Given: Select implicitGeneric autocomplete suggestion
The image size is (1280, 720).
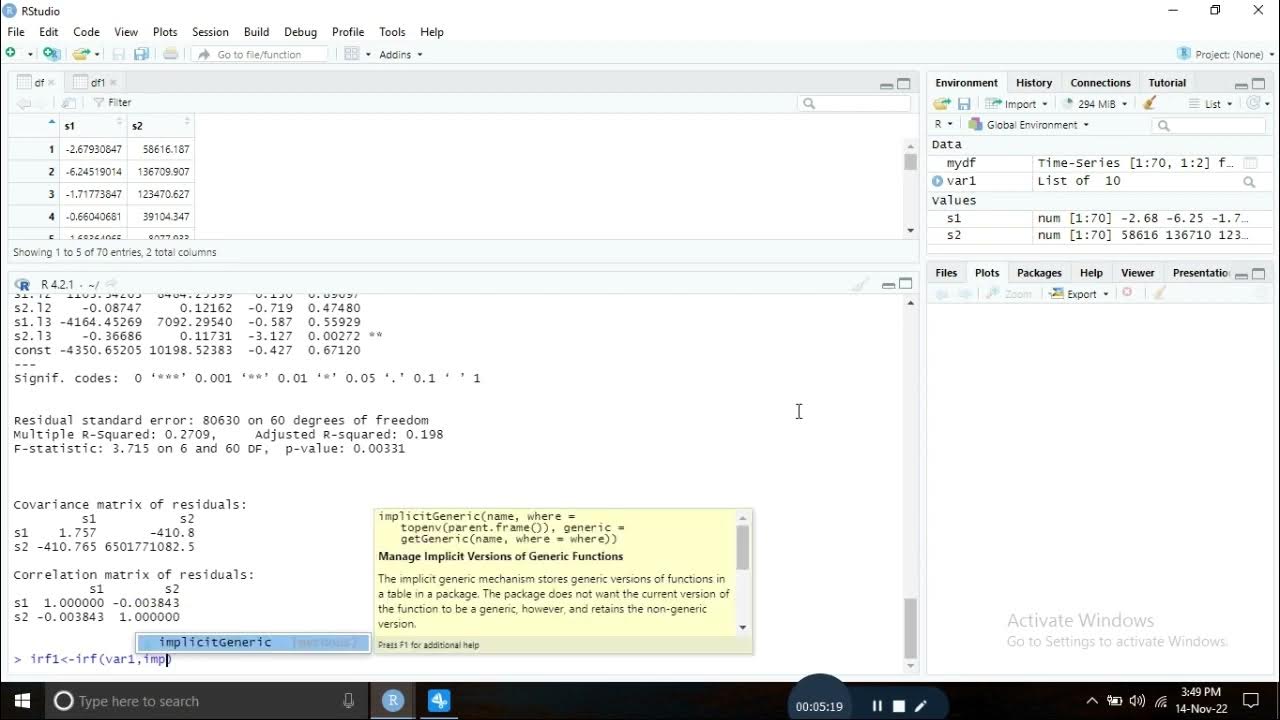Looking at the screenshot, I should point(253,643).
